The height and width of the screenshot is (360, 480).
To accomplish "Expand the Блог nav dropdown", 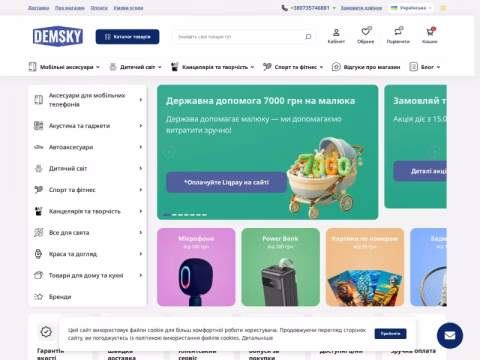I will point(438,67).
